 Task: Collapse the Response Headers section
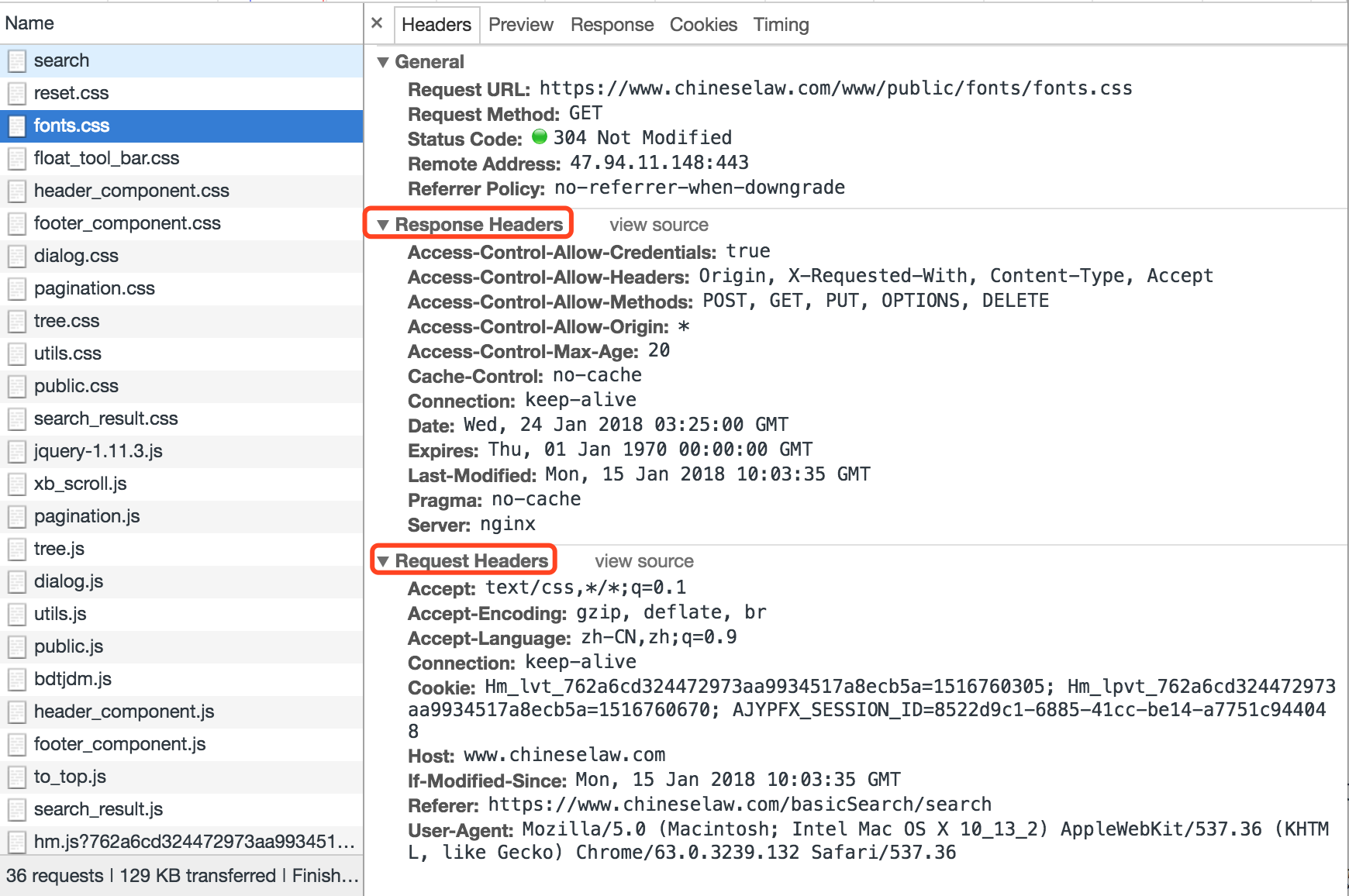(383, 225)
